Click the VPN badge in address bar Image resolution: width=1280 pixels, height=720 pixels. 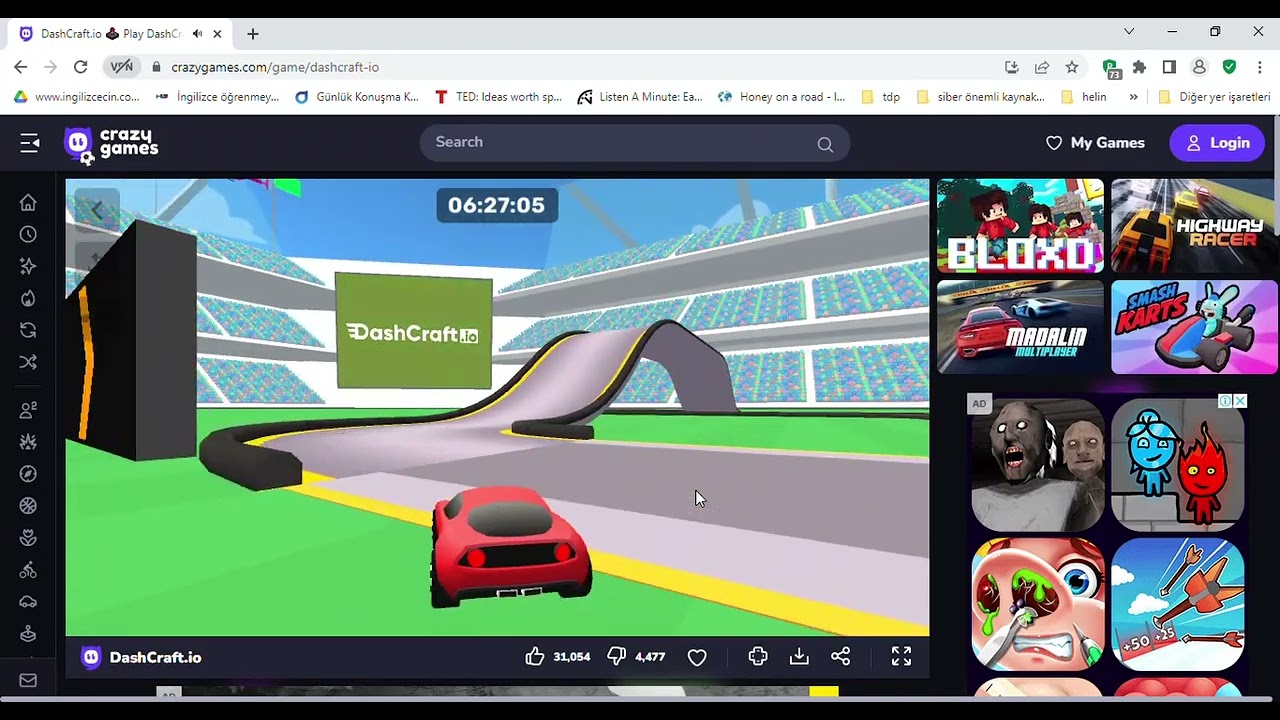click(x=122, y=67)
